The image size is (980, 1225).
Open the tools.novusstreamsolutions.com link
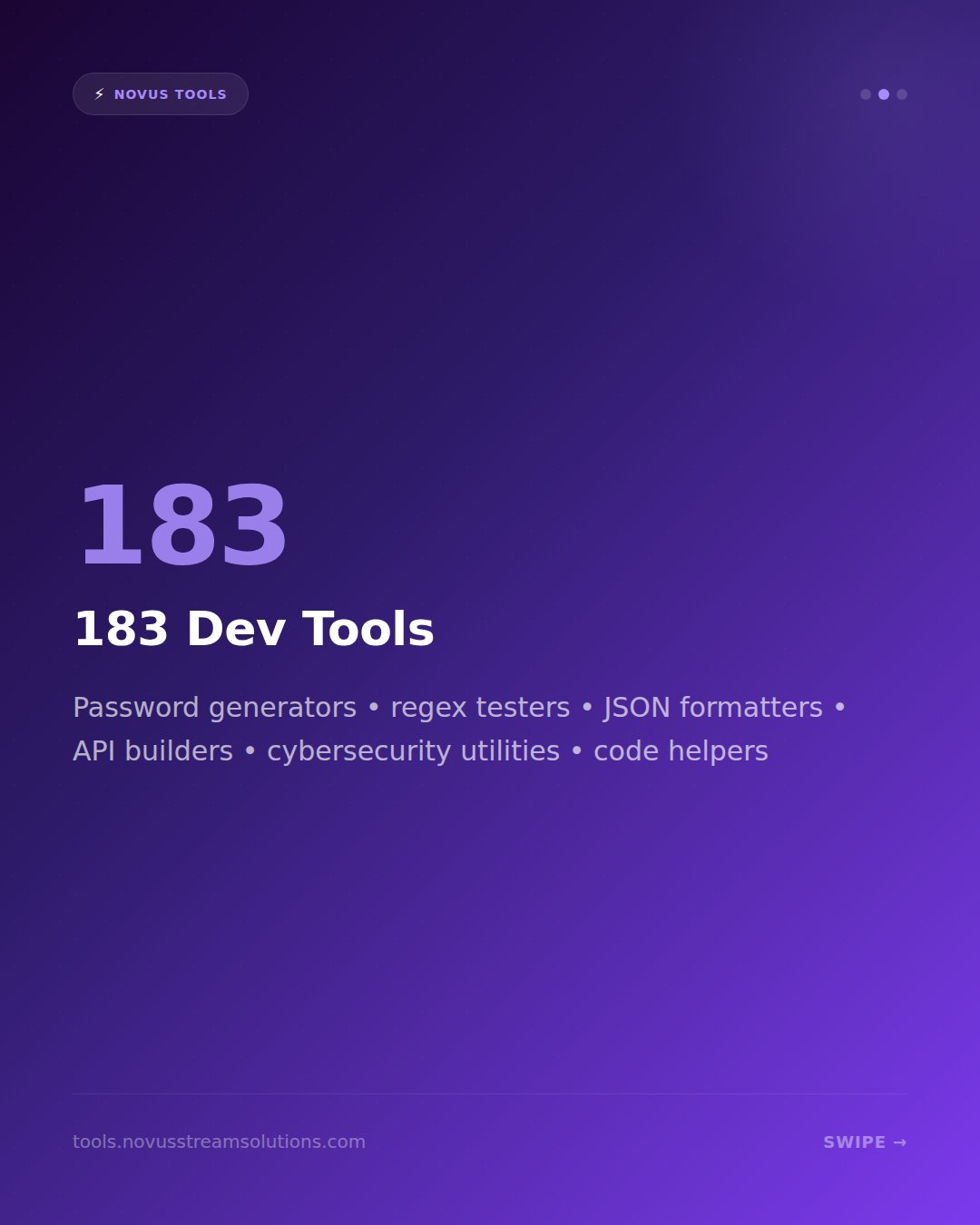pos(219,1142)
